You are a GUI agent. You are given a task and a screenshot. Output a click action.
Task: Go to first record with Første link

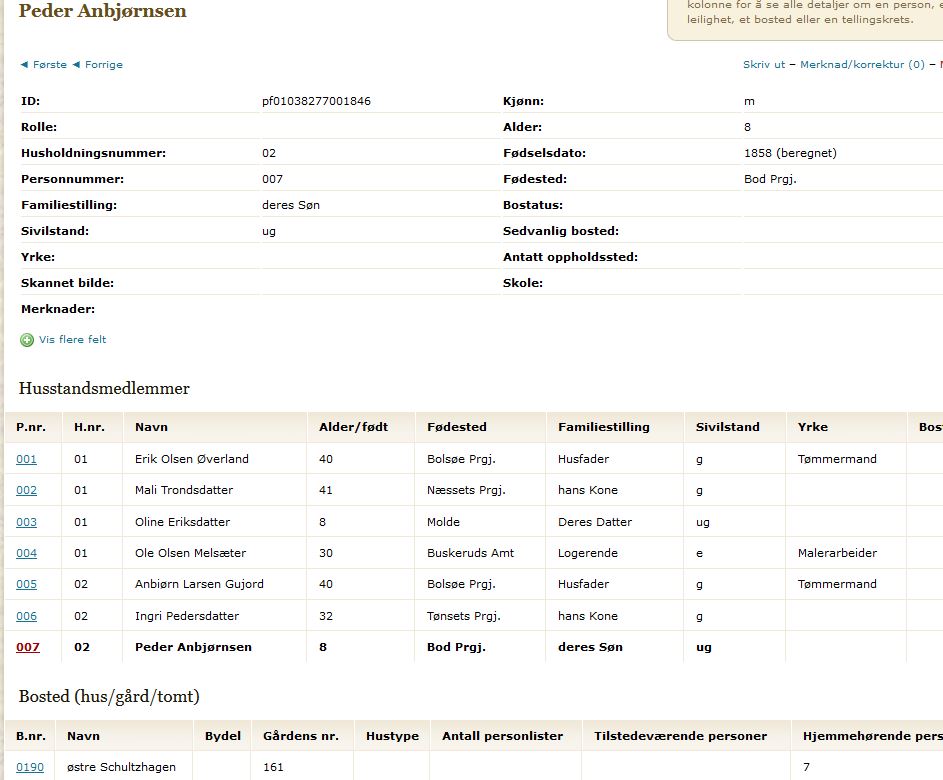tap(44, 65)
